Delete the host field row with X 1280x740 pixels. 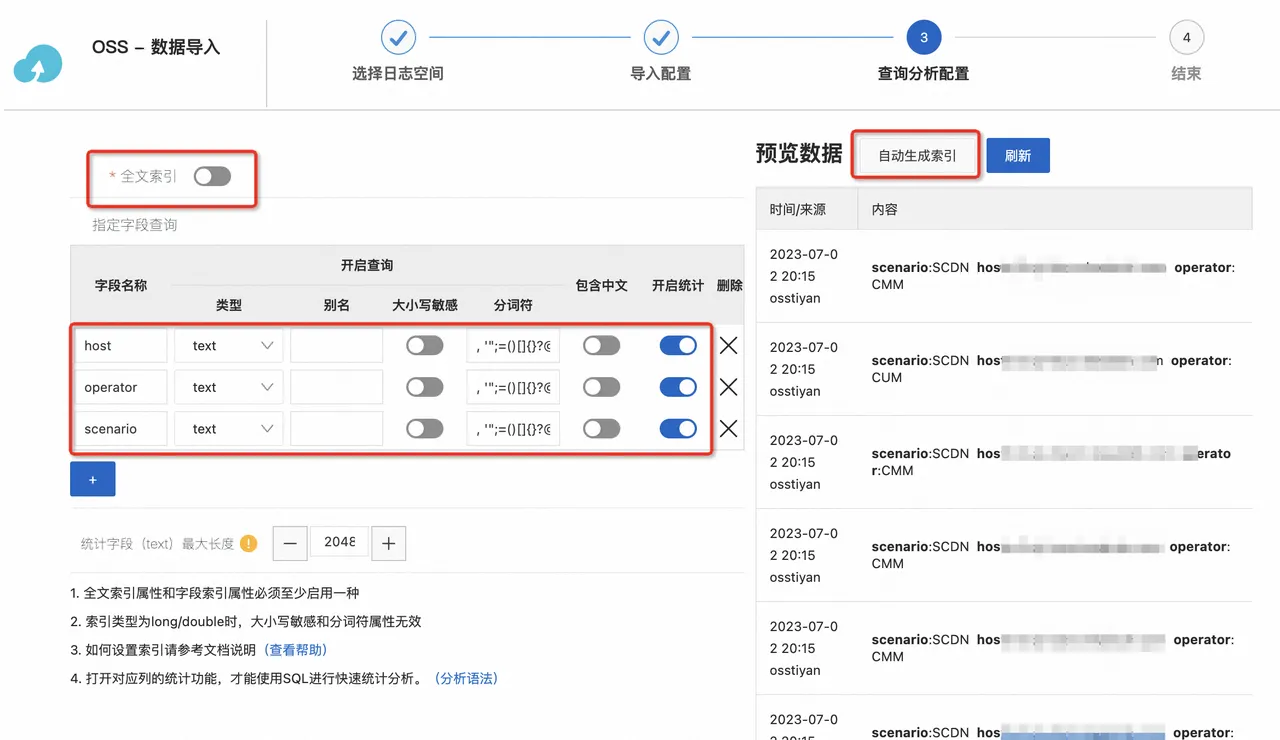[x=729, y=346]
